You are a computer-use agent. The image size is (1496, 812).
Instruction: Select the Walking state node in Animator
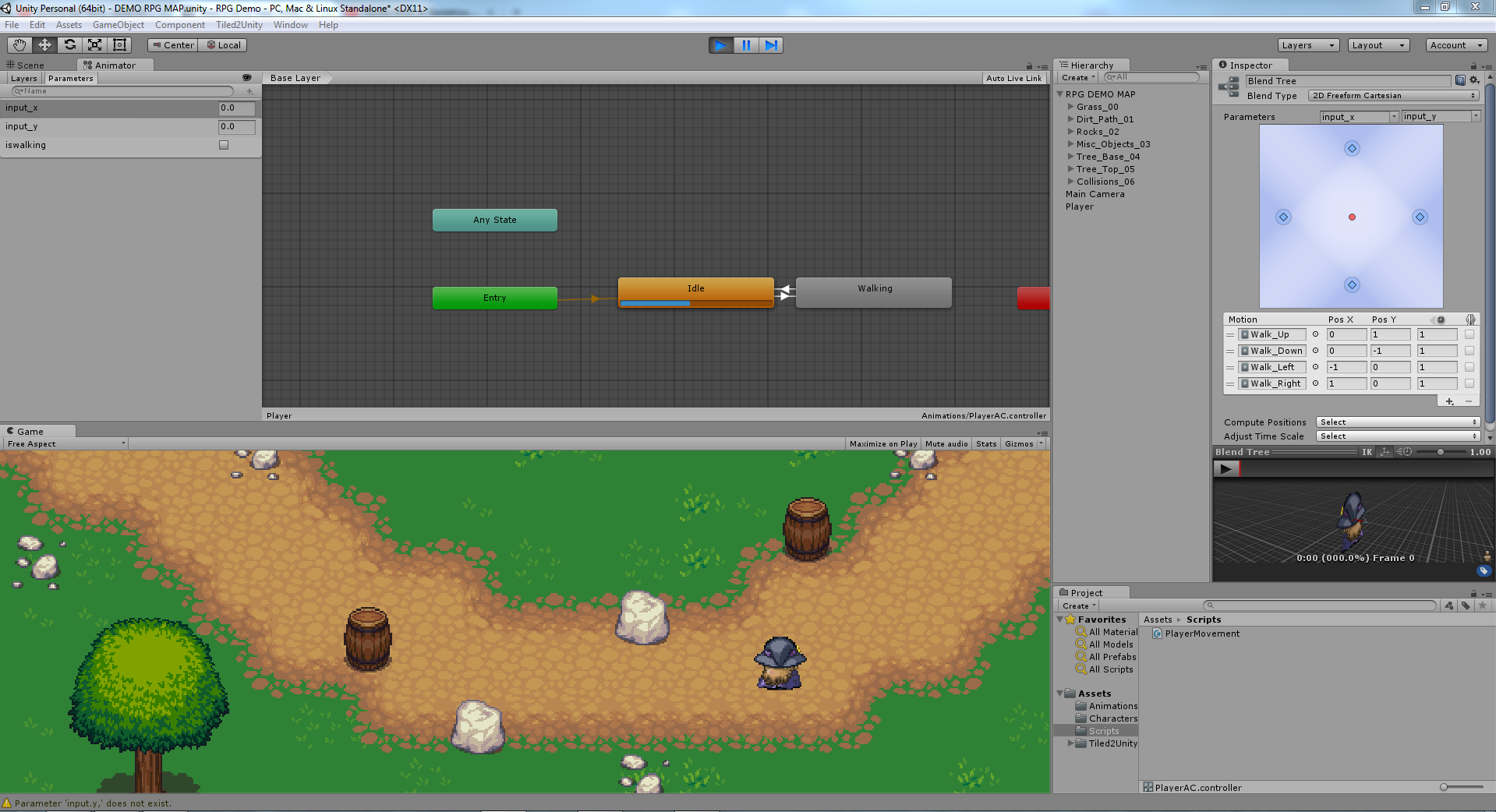pyautogui.click(x=874, y=293)
